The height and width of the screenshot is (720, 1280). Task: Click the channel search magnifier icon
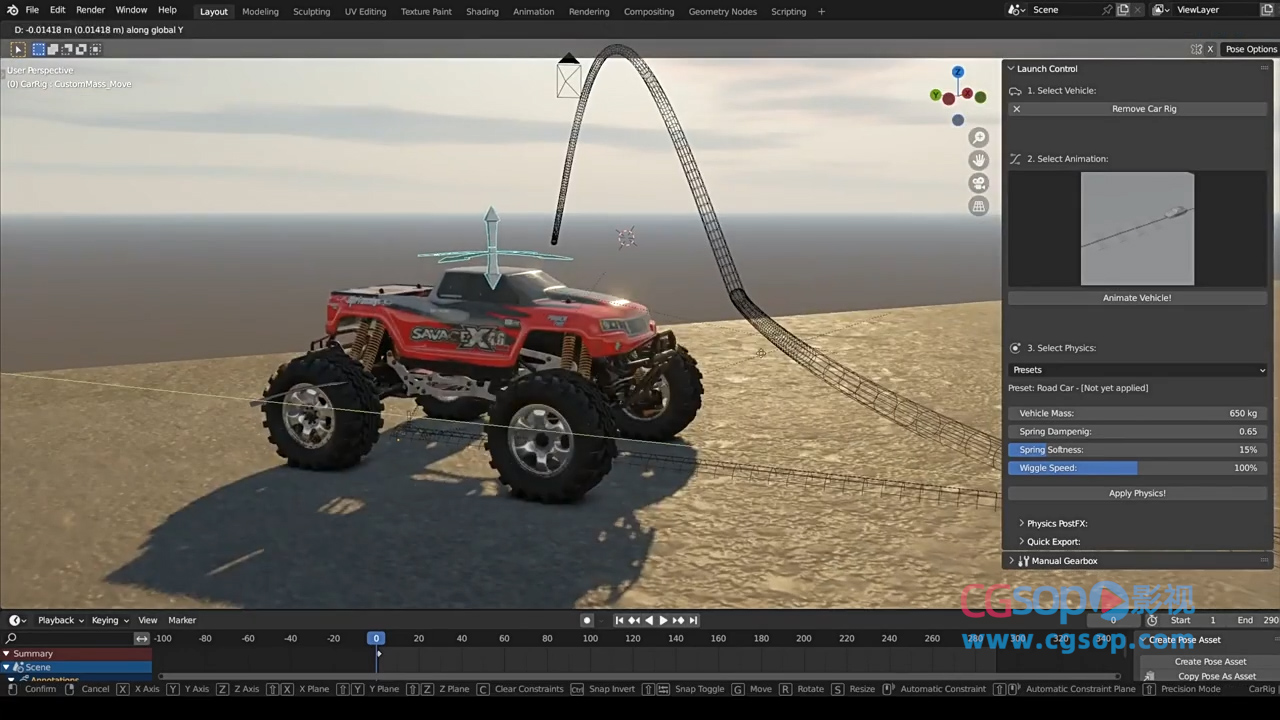[x=11, y=638]
